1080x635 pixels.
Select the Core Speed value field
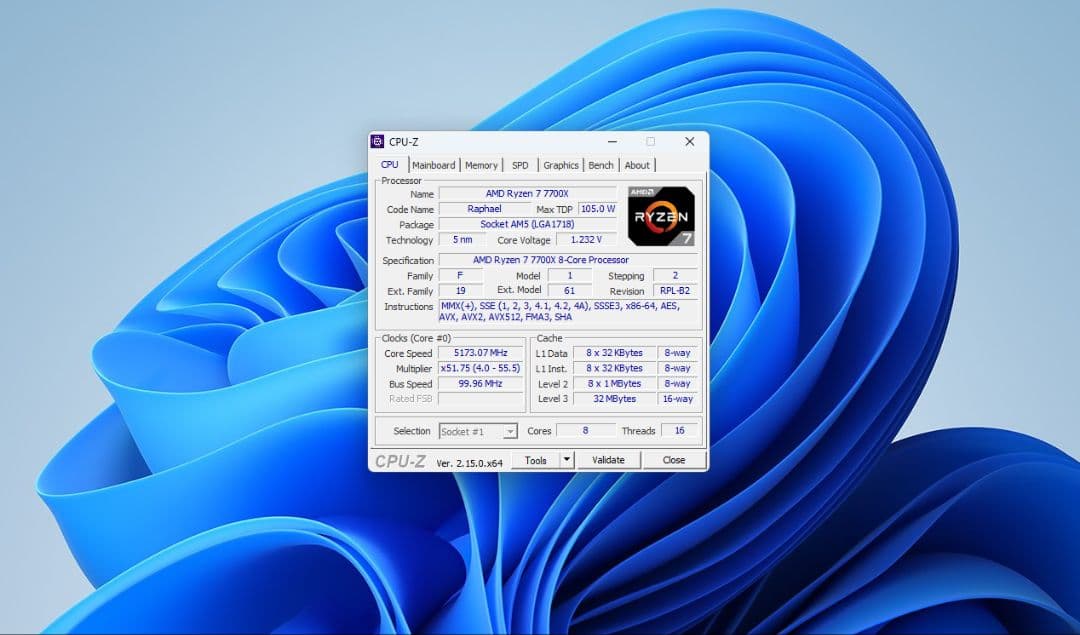[x=479, y=352]
